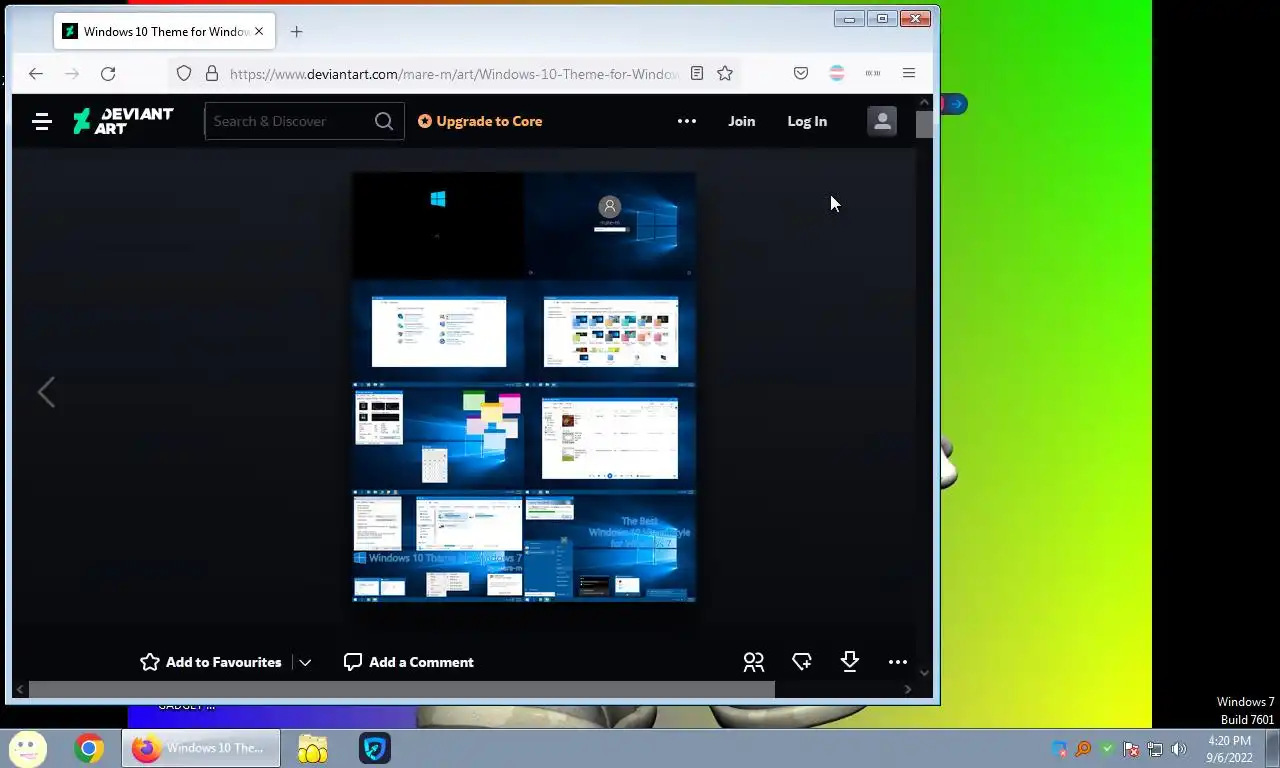The height and width of the screenshot is (768, 1280).
Task: Click the Firefox forward button
Action: tap(72, 73)
